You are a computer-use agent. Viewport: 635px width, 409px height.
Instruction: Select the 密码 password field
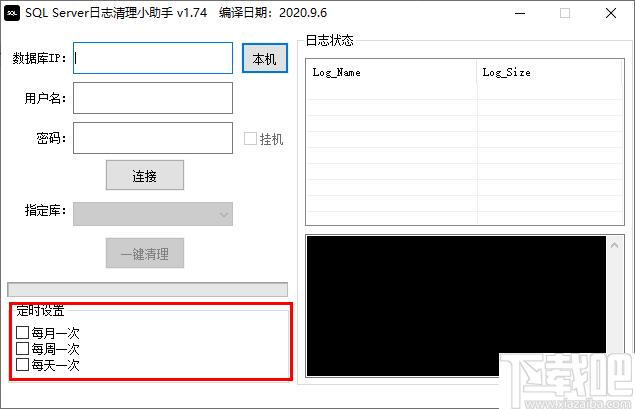153,138
